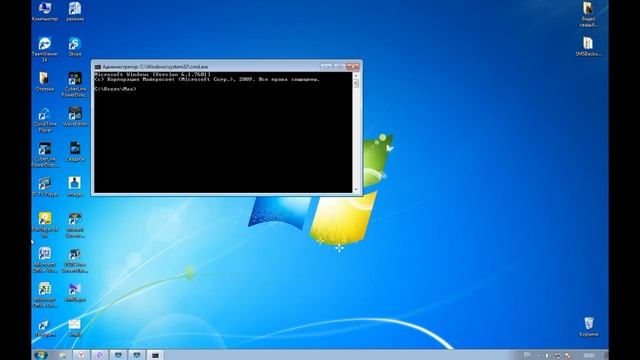
Task: Open the Viber taskbar button
Action: pos(100,355)
